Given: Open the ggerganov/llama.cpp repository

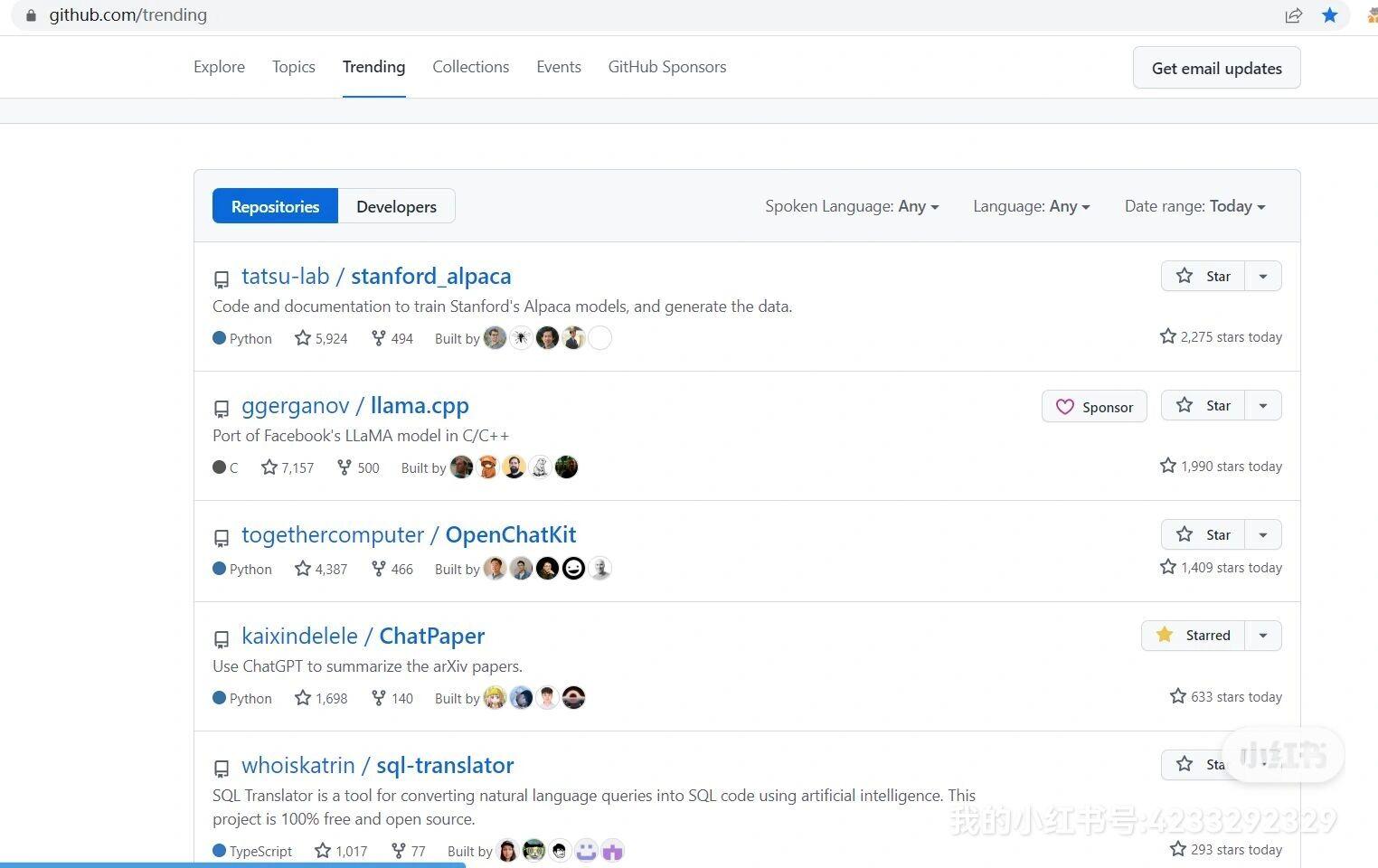Looking at the screenshot, I should (x=355, y=405).
